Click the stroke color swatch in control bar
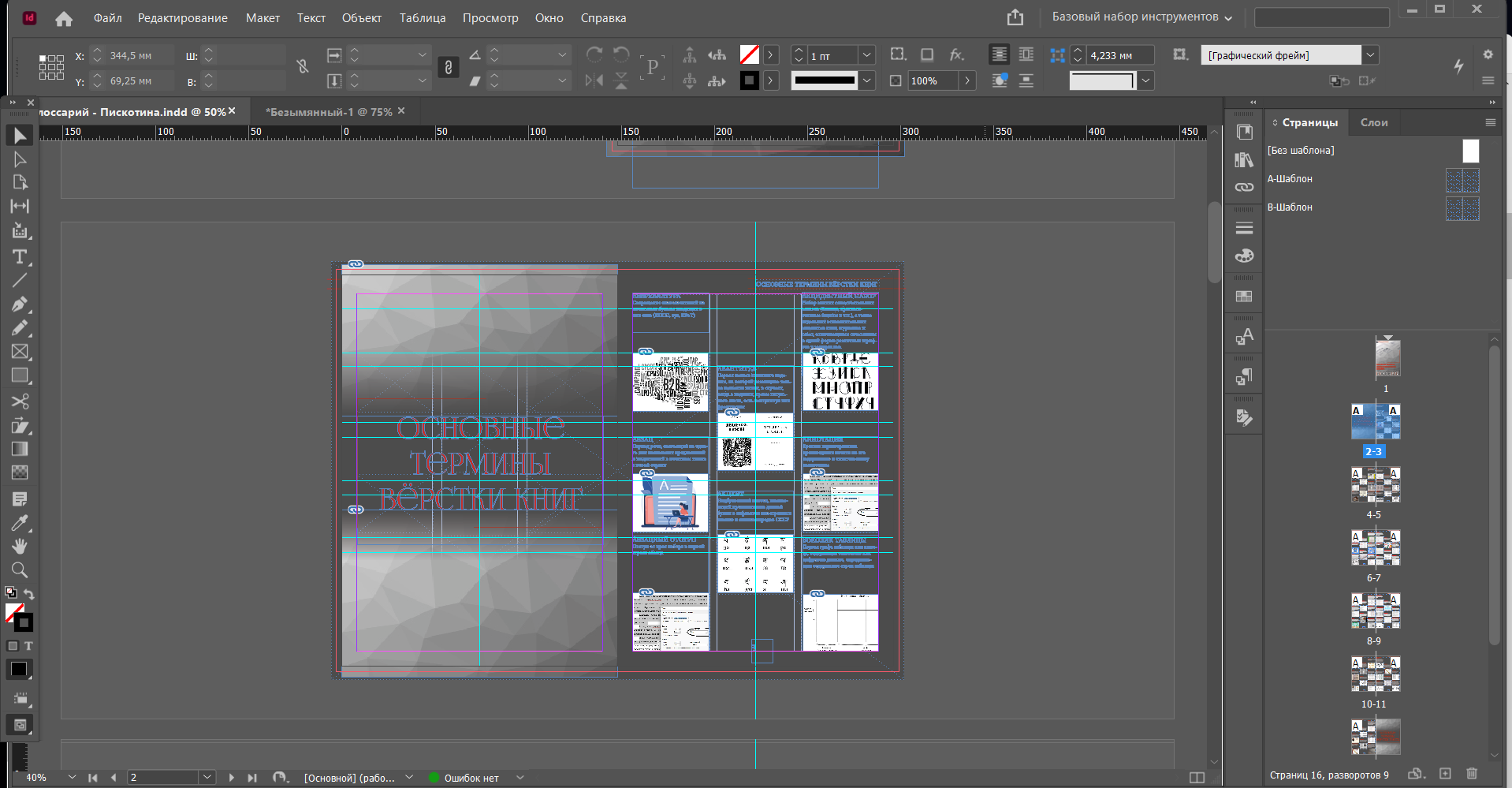 (749, 80)
